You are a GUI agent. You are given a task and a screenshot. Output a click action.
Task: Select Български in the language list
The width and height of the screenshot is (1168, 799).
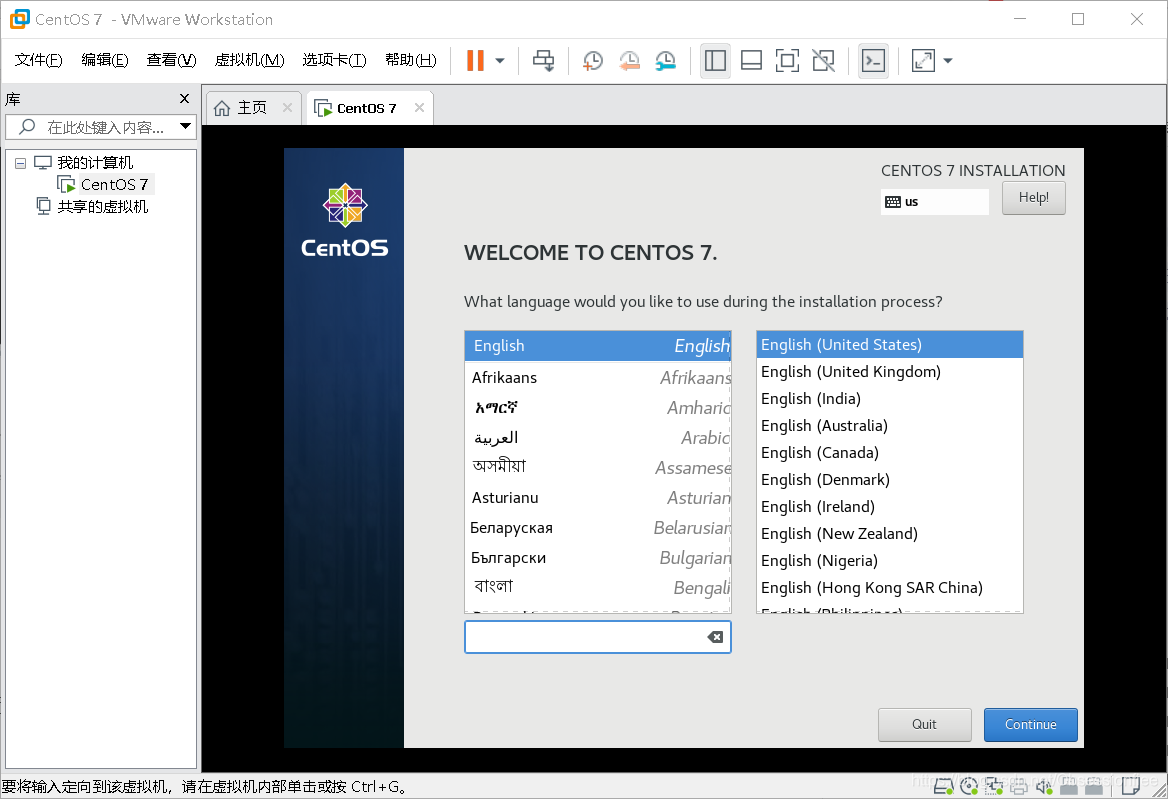pos(598,558)
